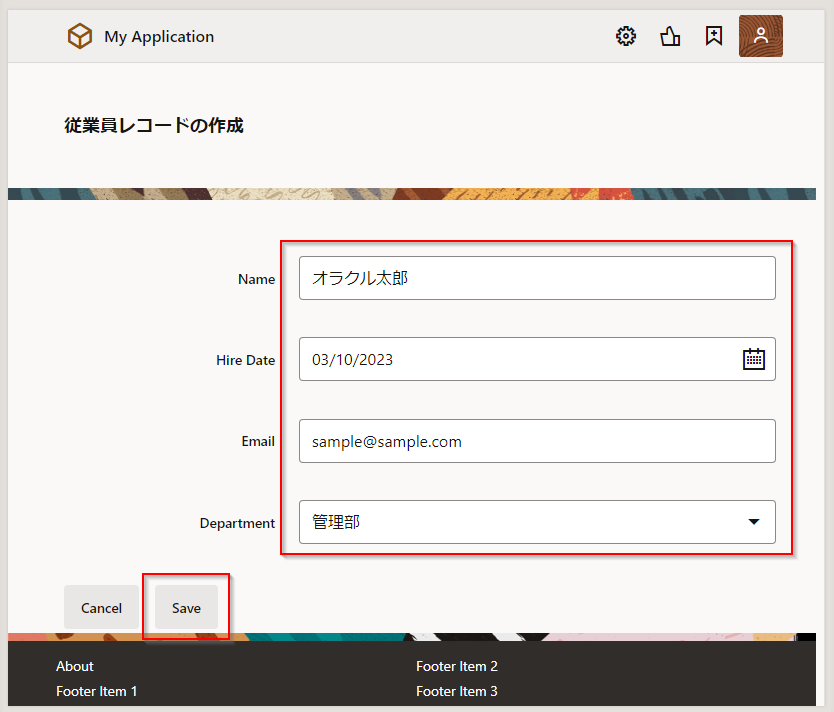
Task: Click into the Email input field
Action: [x=536, y=441]
